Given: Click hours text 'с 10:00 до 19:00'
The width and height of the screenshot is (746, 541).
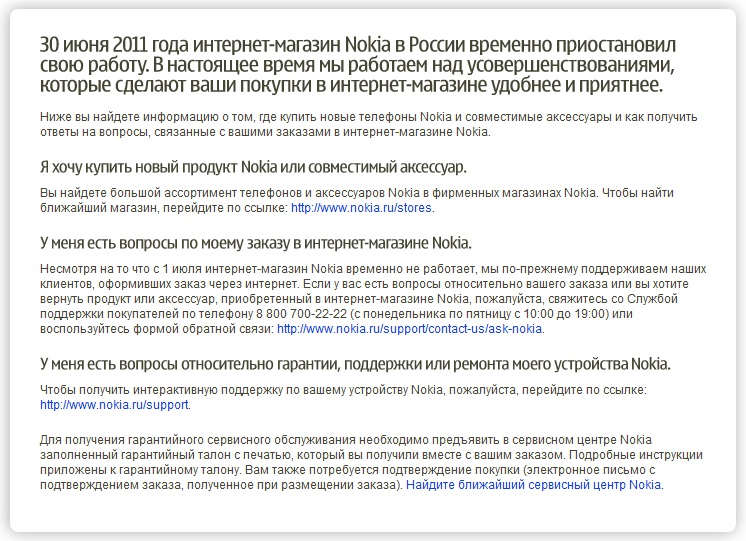Looking at the screenshot, I should click(x=560, y=314).
